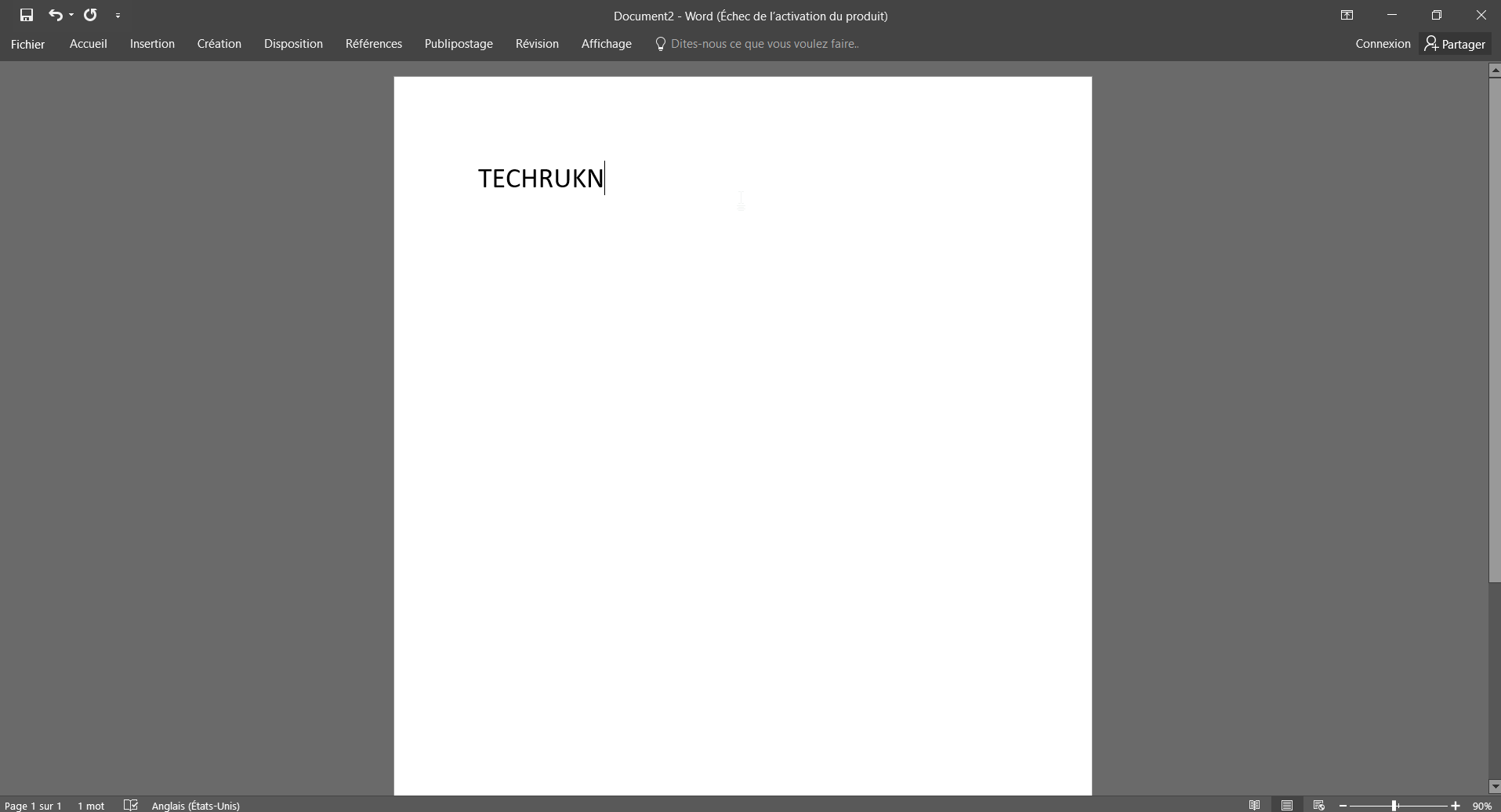Close the Word window
The image size is (1501, 812).
click(x=1481, y=15)
